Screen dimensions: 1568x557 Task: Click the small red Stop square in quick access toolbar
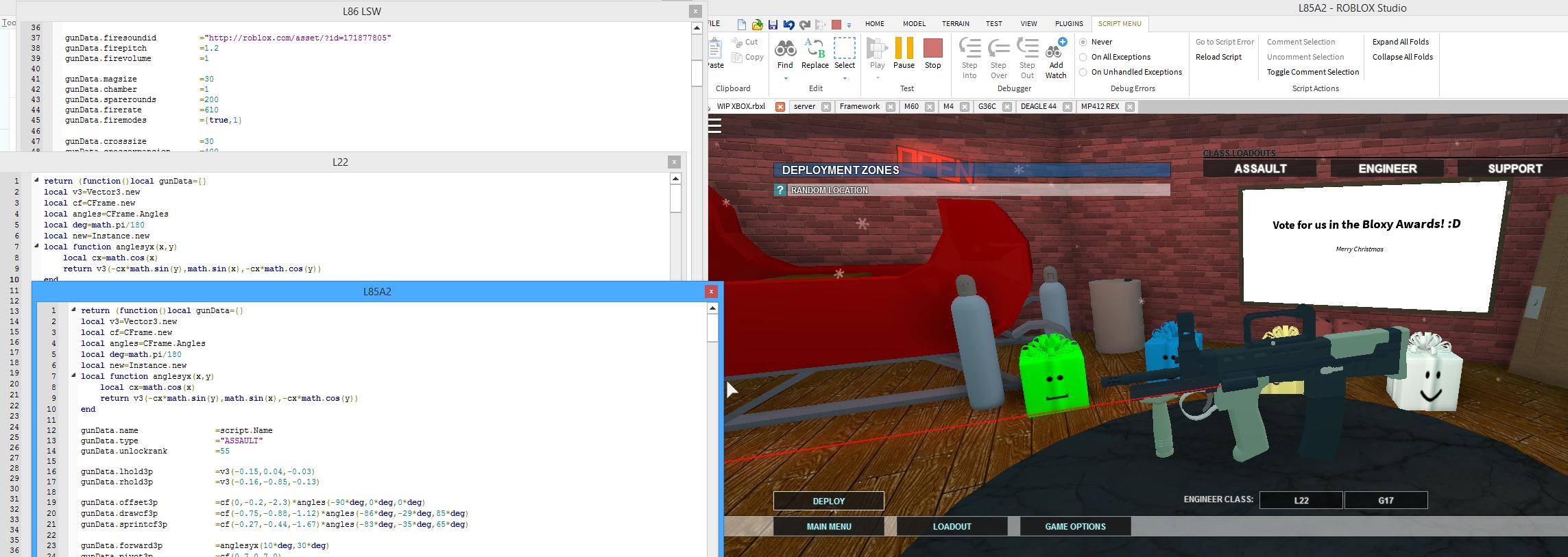(x=836, y=25)
